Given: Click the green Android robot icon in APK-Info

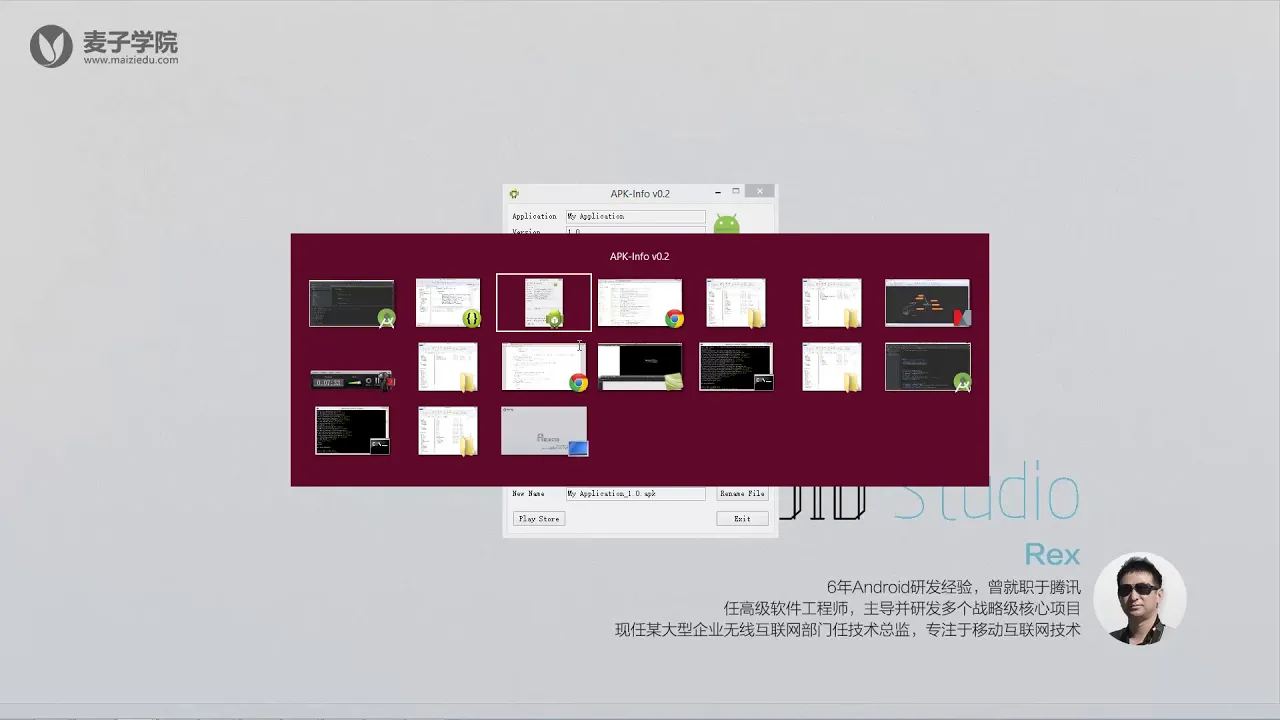Looking at the screenshot, I should click(727, 223).
